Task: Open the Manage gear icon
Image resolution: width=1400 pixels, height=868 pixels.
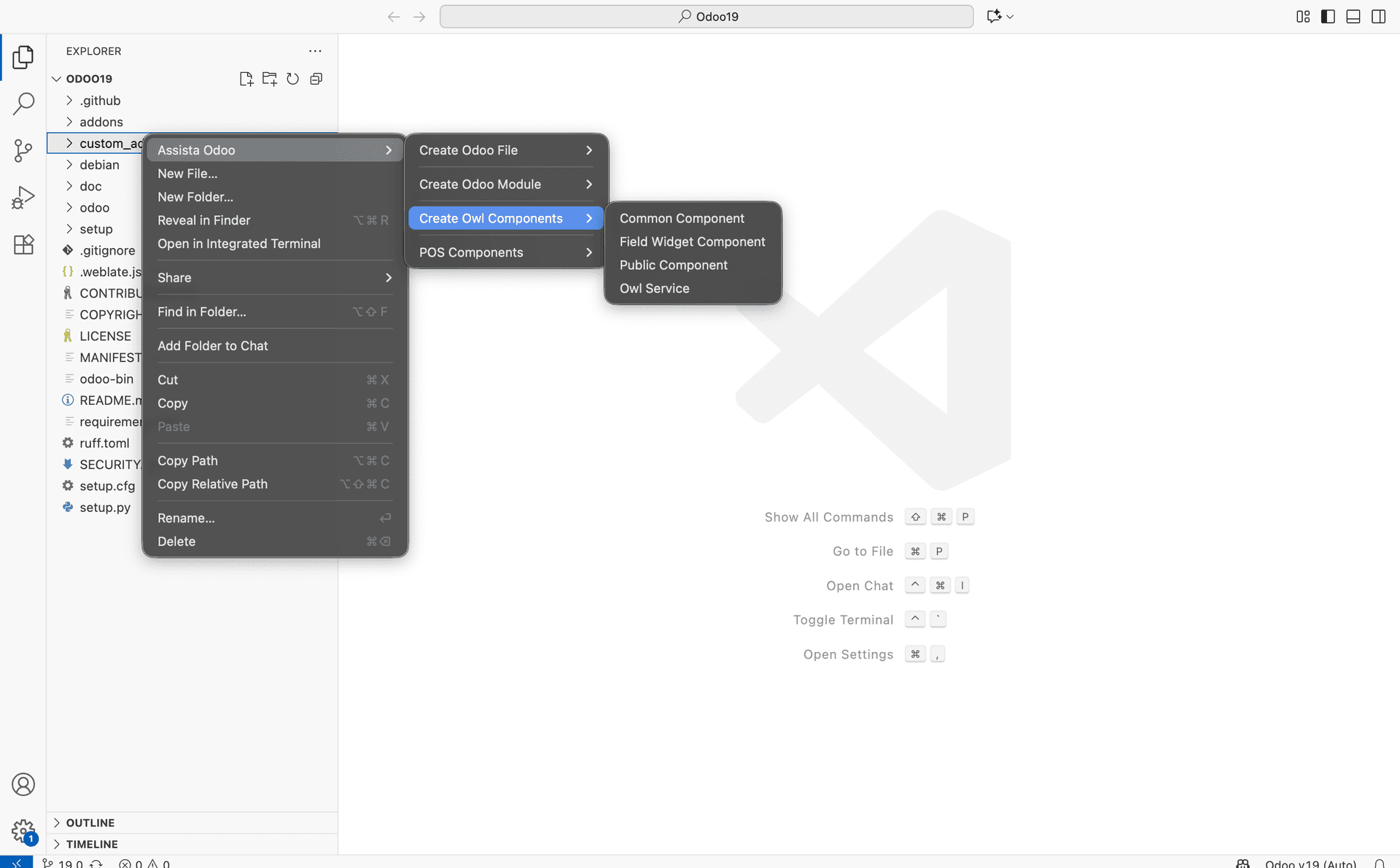Action: pyautogui.click(x=23, y=831)
